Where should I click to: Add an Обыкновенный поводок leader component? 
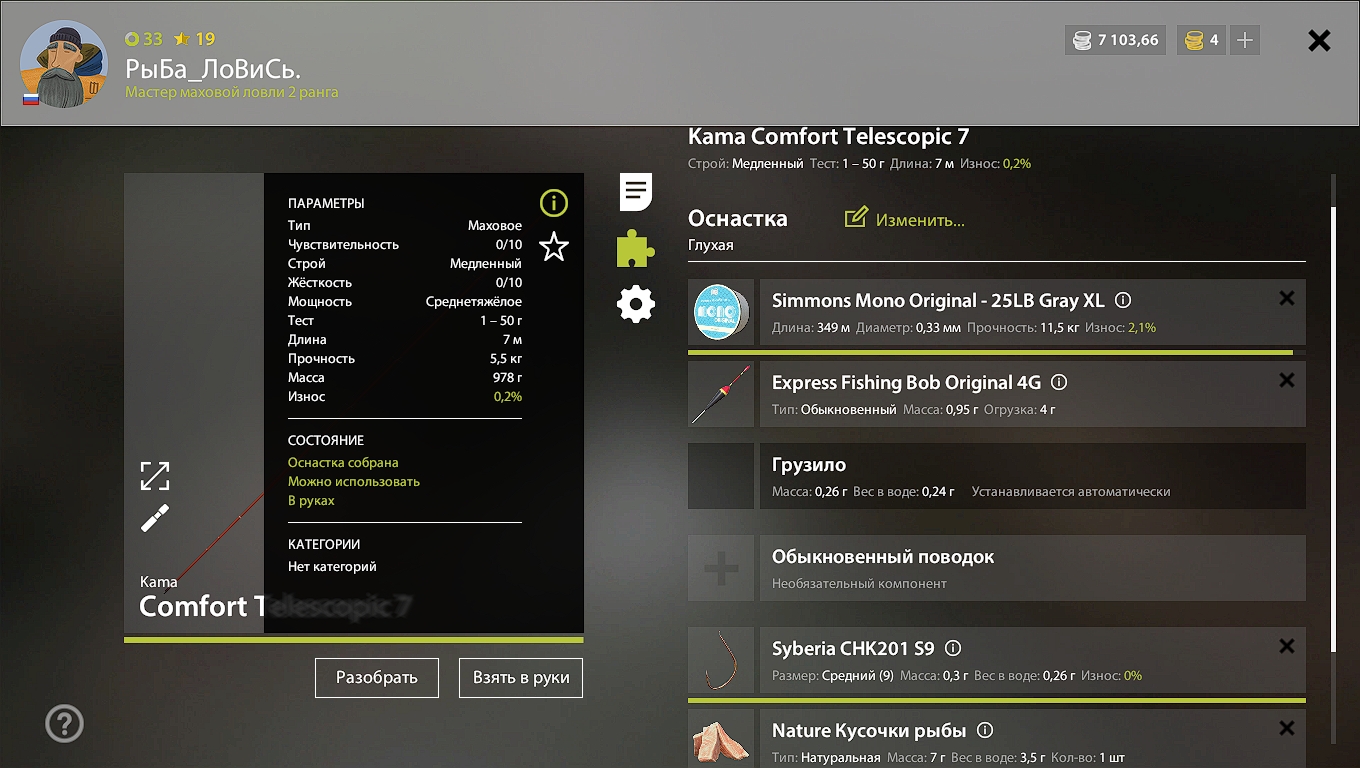[721, 569]
